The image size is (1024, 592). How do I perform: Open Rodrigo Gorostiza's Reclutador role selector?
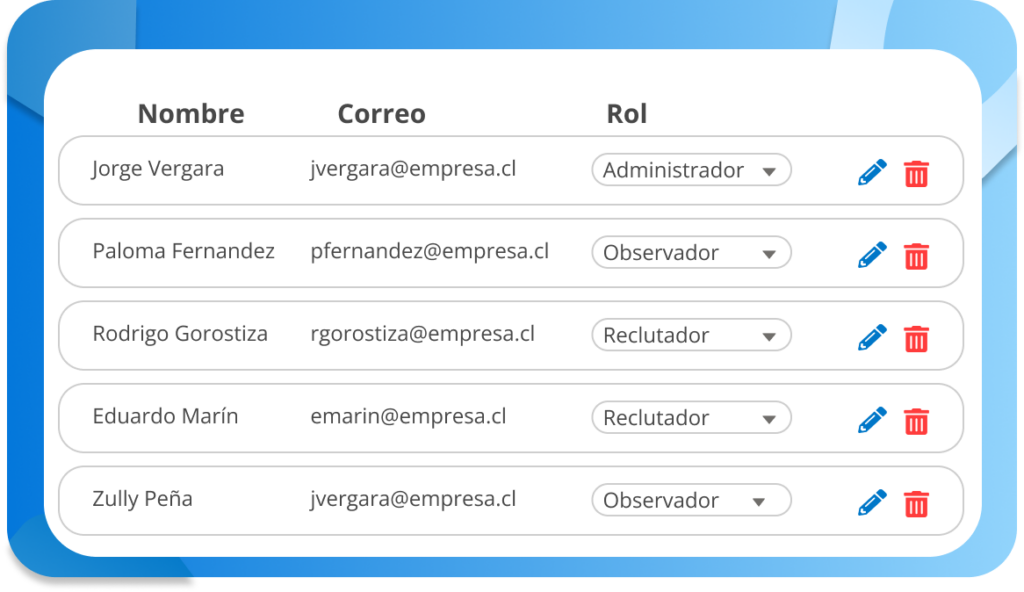pos(691,335)
